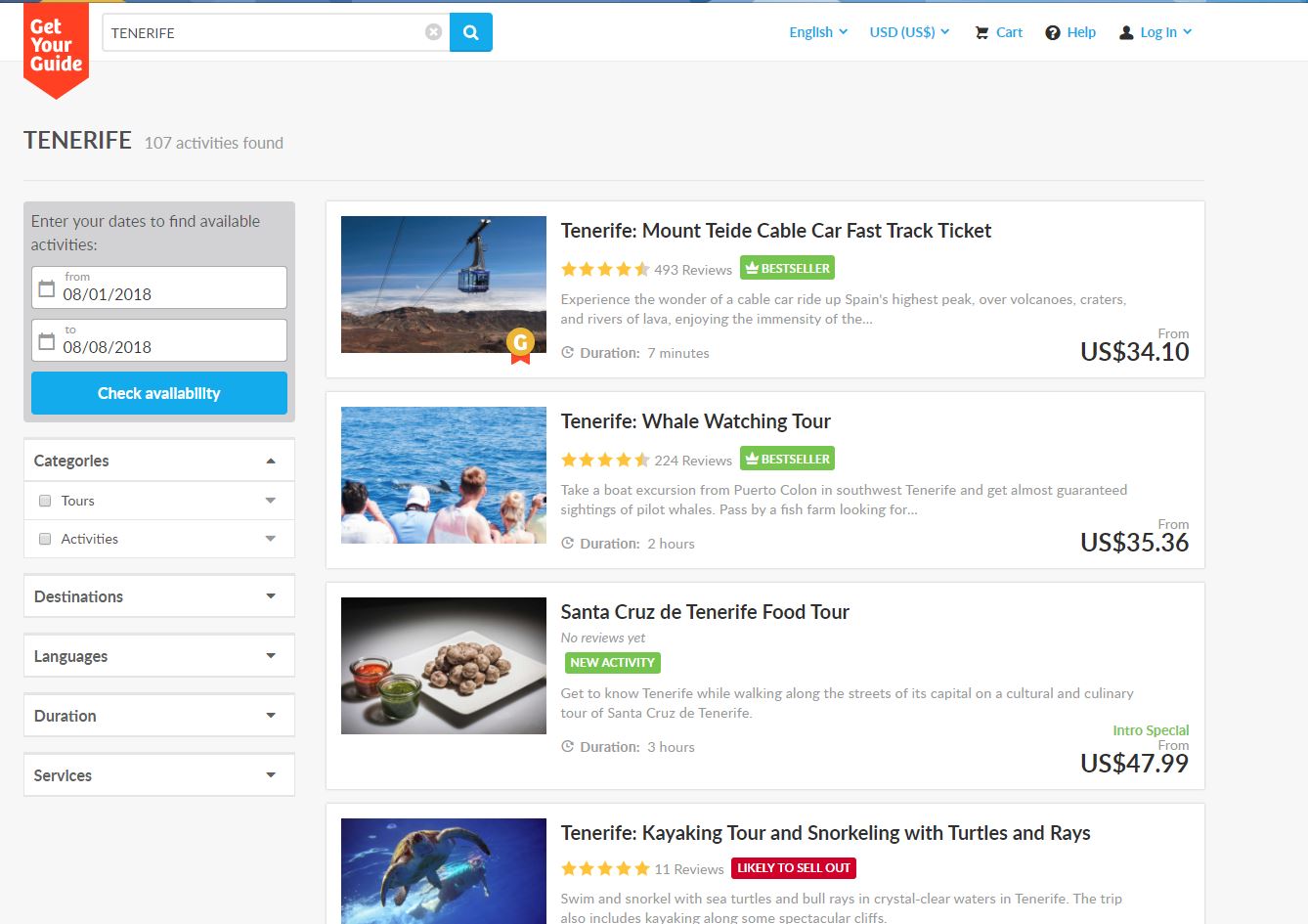This screenshot has height=924, width=1308.
Task: Open the English language dropdown
Action: (817, 32)
